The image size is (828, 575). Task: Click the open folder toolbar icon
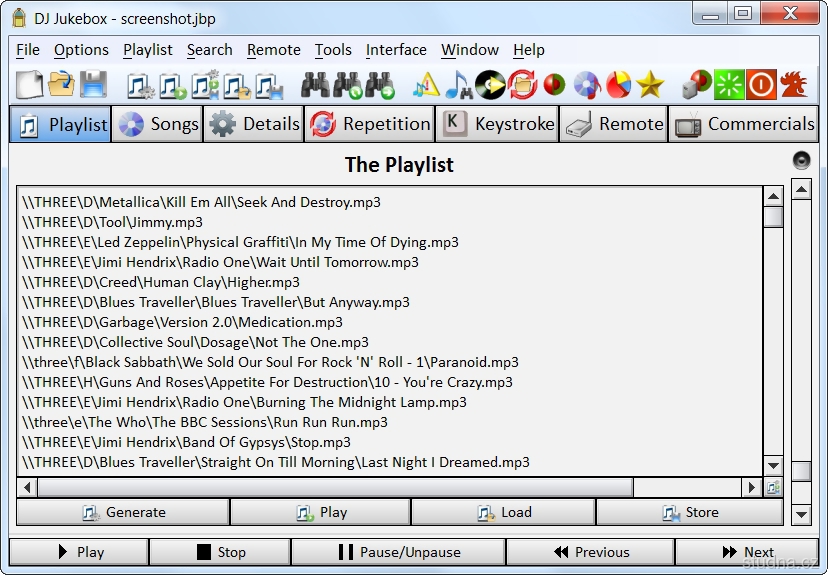coord(62,85)
